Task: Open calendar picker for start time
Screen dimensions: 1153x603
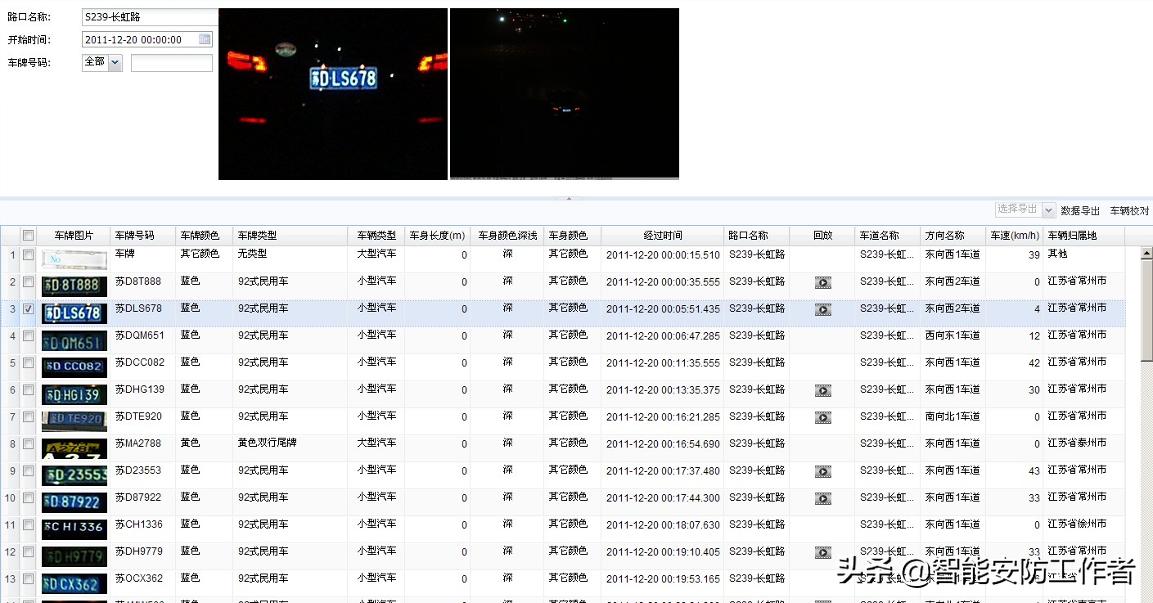Action: tap(205, 39)
